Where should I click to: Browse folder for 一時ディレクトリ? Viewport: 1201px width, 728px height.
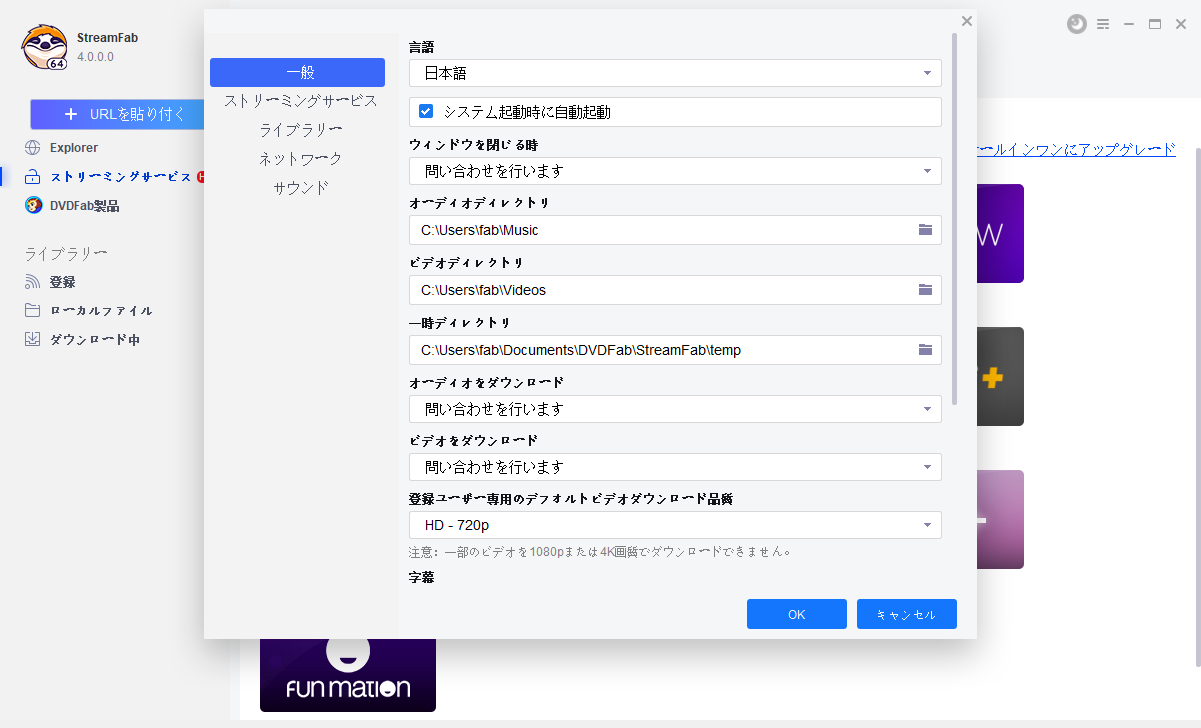pyautogui.click(x=925, y=350)
